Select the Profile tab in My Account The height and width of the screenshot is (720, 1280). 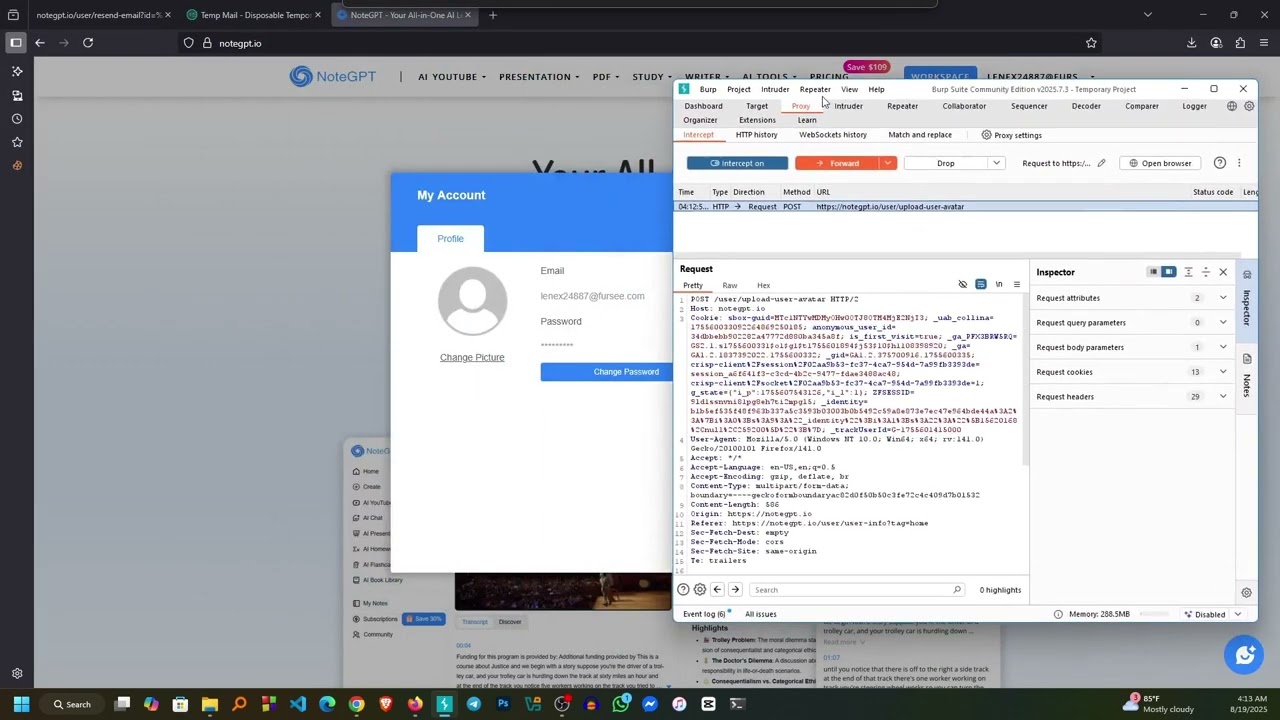[x=450, y=239]
